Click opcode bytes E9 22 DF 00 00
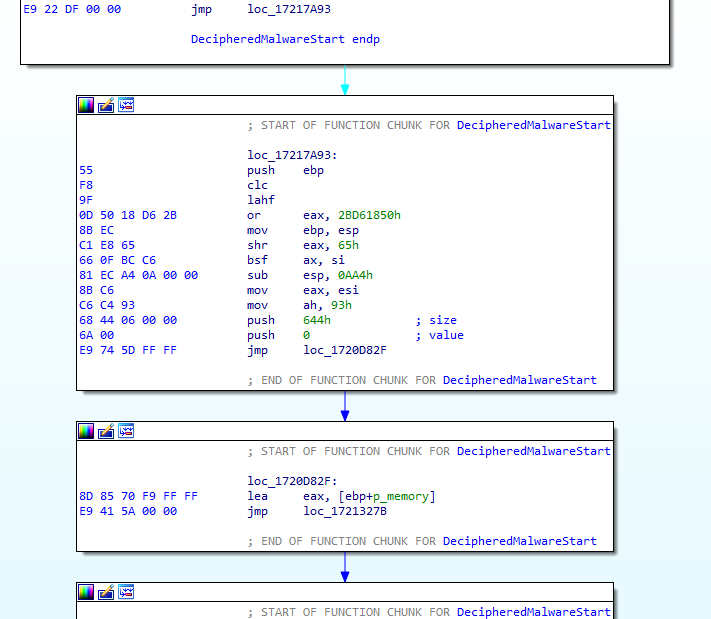The image size is (711, 619). [72, 9]
